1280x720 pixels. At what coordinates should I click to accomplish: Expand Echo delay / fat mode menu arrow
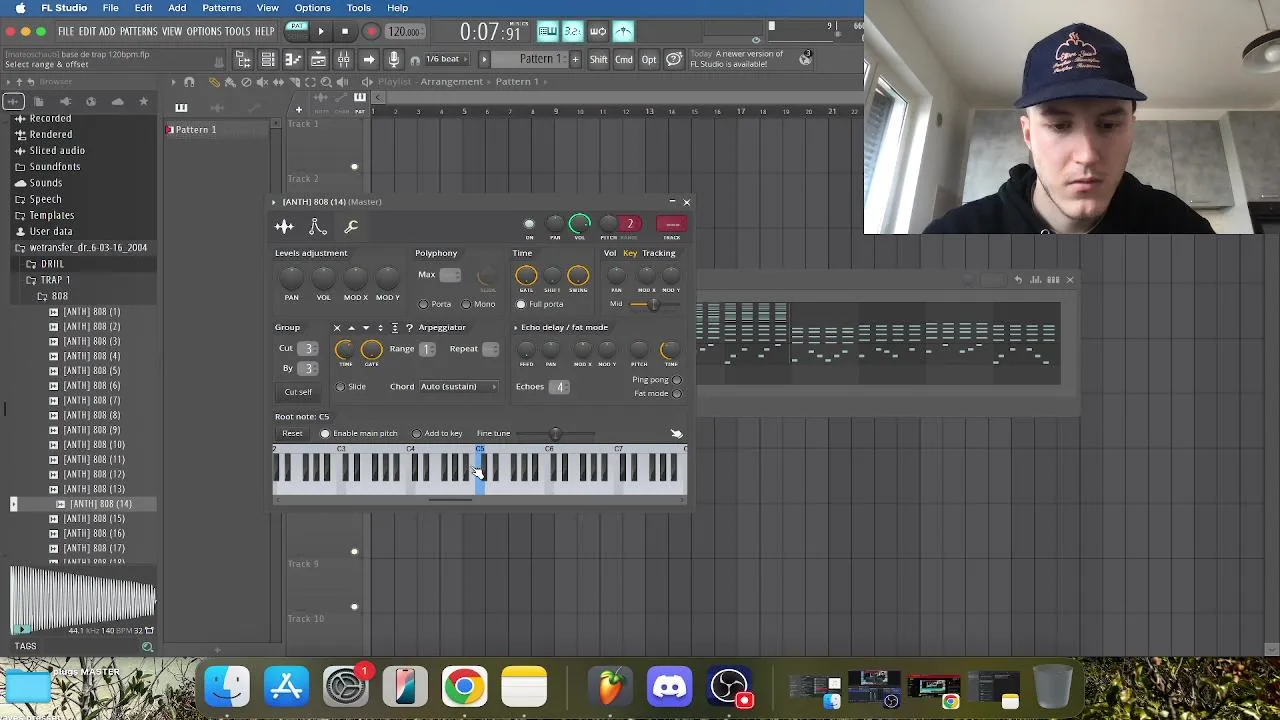[x=516, y=328]
